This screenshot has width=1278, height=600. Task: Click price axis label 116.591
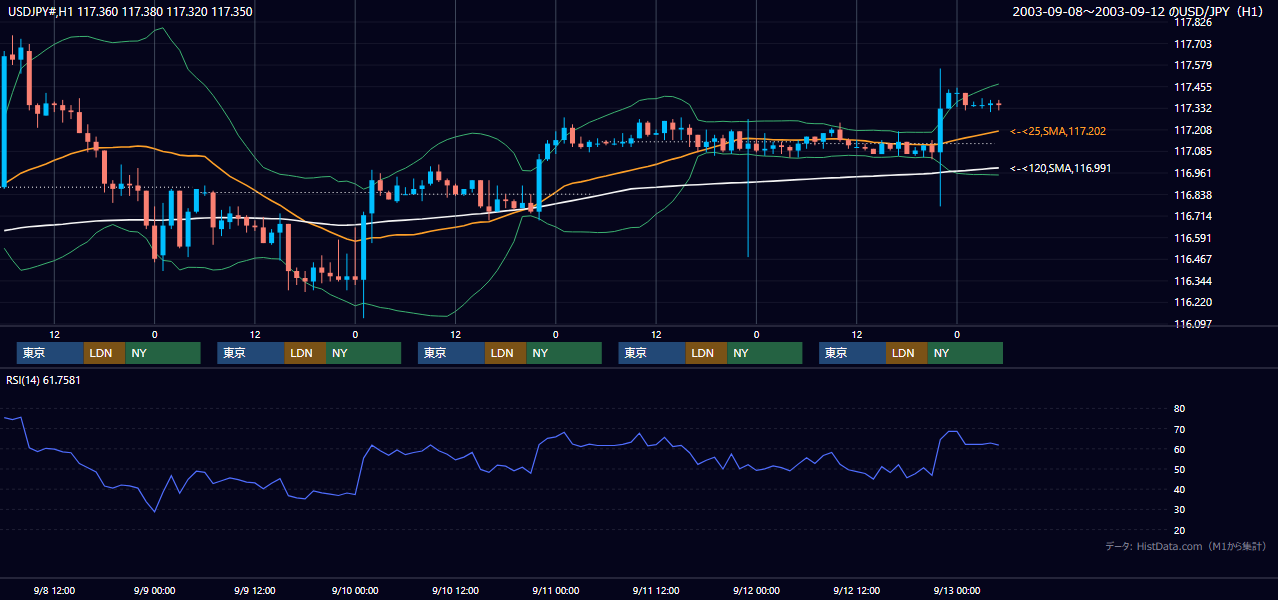click(x=1192, y=238)
